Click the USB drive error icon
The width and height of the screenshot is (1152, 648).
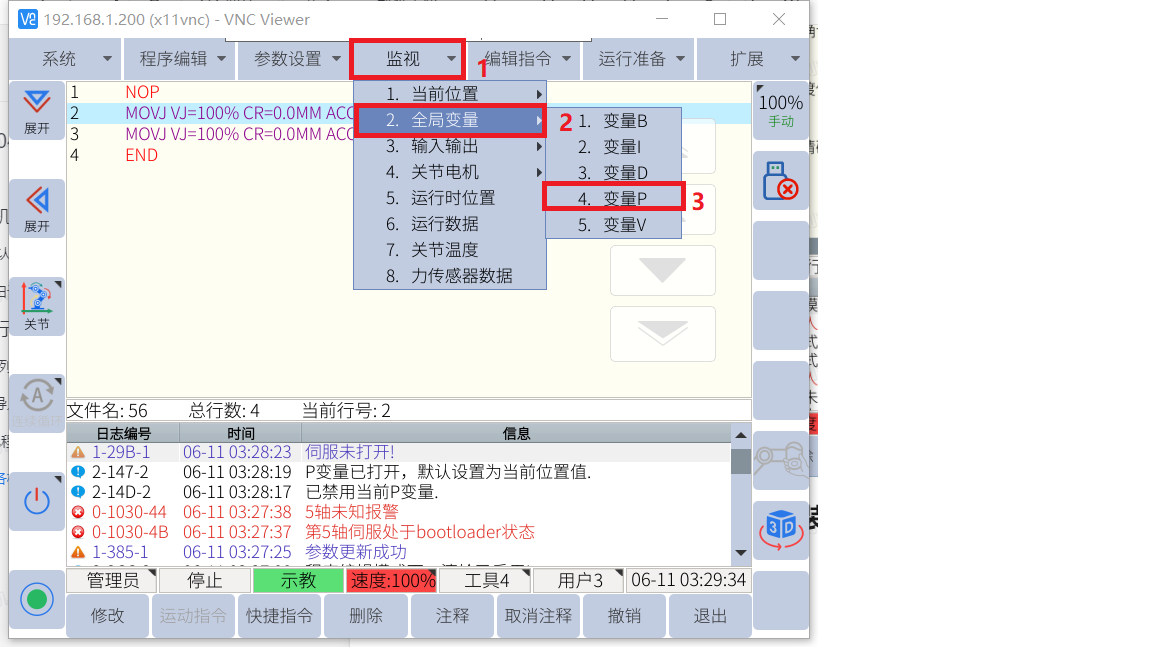point(780,181)
